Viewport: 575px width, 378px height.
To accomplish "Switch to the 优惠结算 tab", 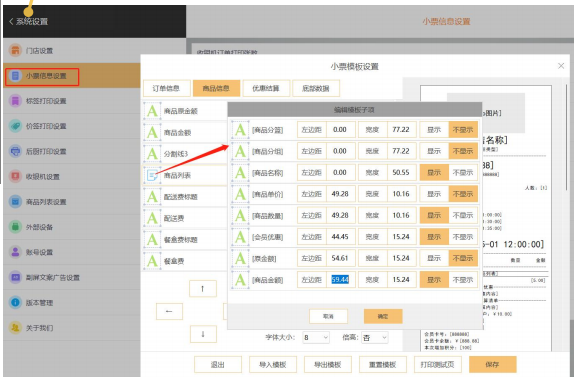I will pyautogui.click(x=266, y=88).
